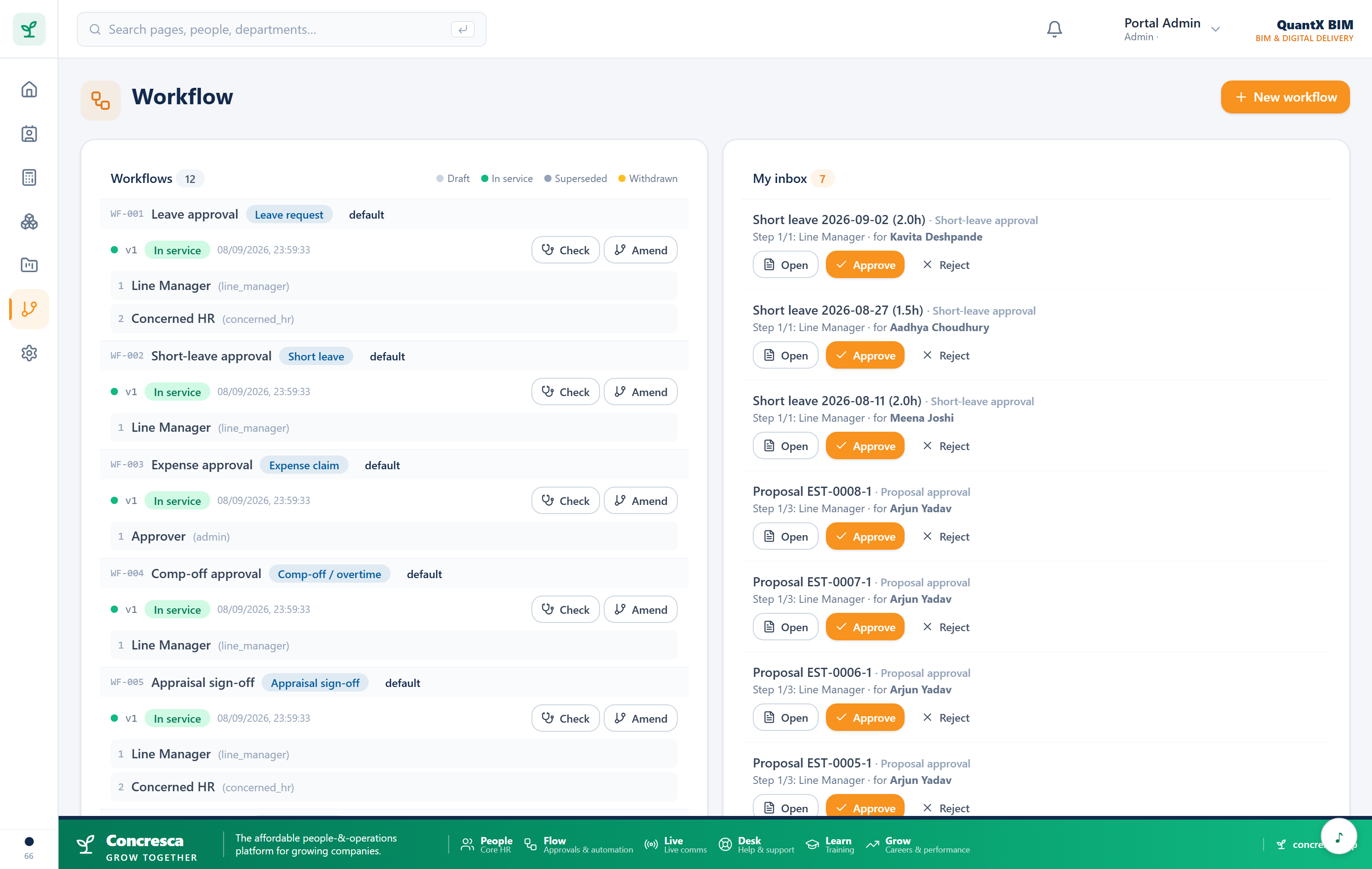
Task: Open the settings gear sidebar icon
Action: (29, 353)
